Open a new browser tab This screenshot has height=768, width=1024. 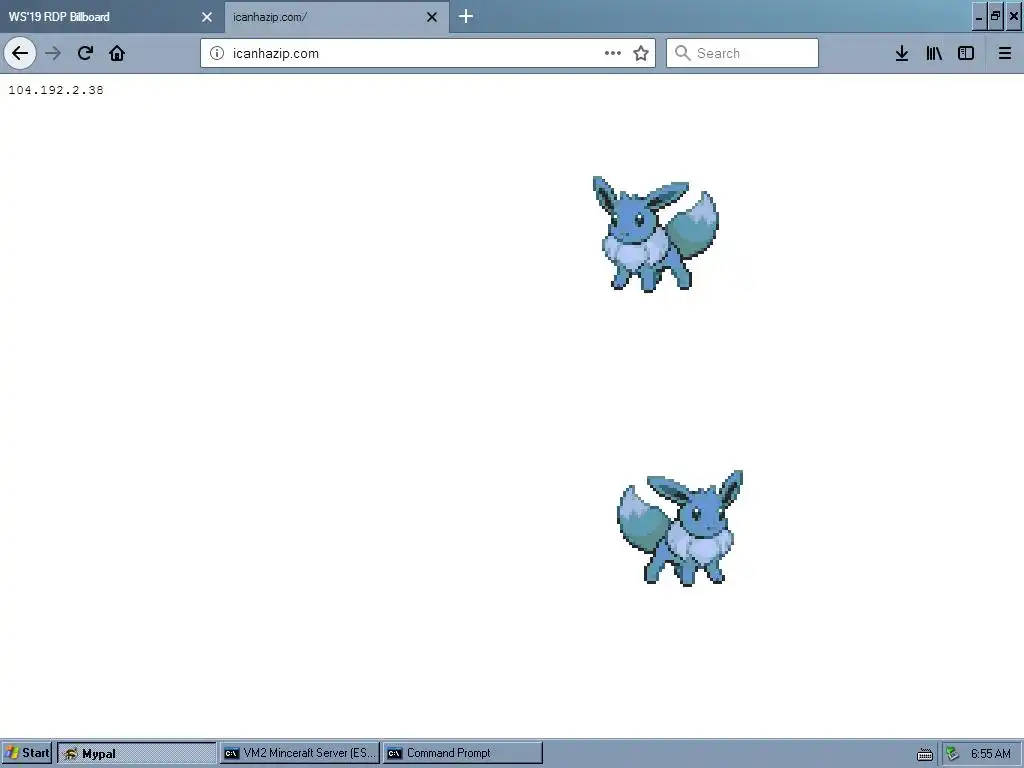click(x=466, y=16)
